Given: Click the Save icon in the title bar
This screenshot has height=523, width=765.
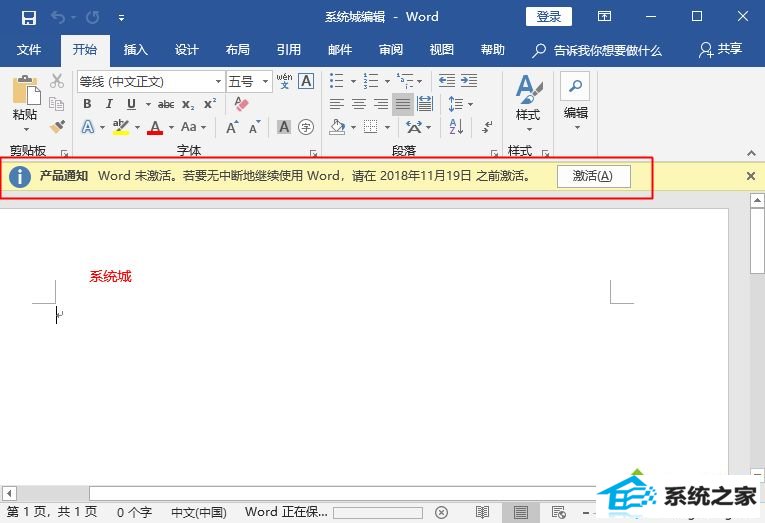Looking at the screenshot, I should [28, 17].
